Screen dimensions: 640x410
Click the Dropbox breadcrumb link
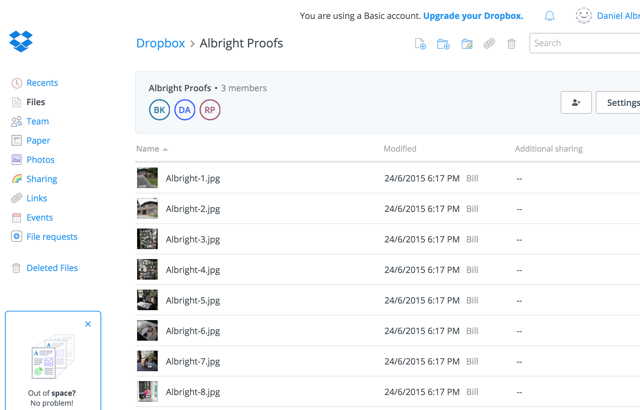(x=160, y=43)
